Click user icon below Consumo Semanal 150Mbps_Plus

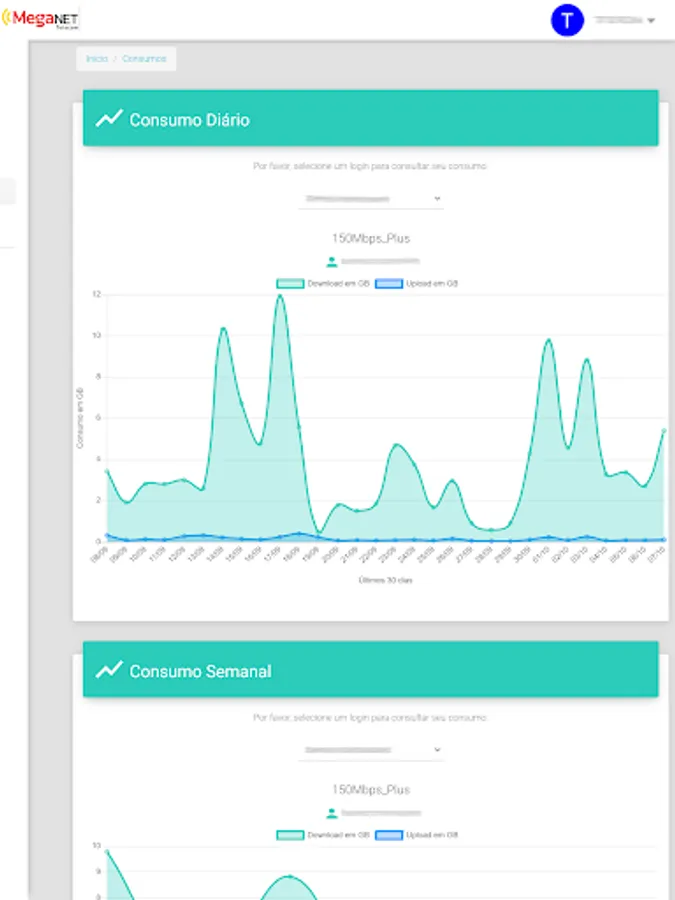[x=332, y=813]
